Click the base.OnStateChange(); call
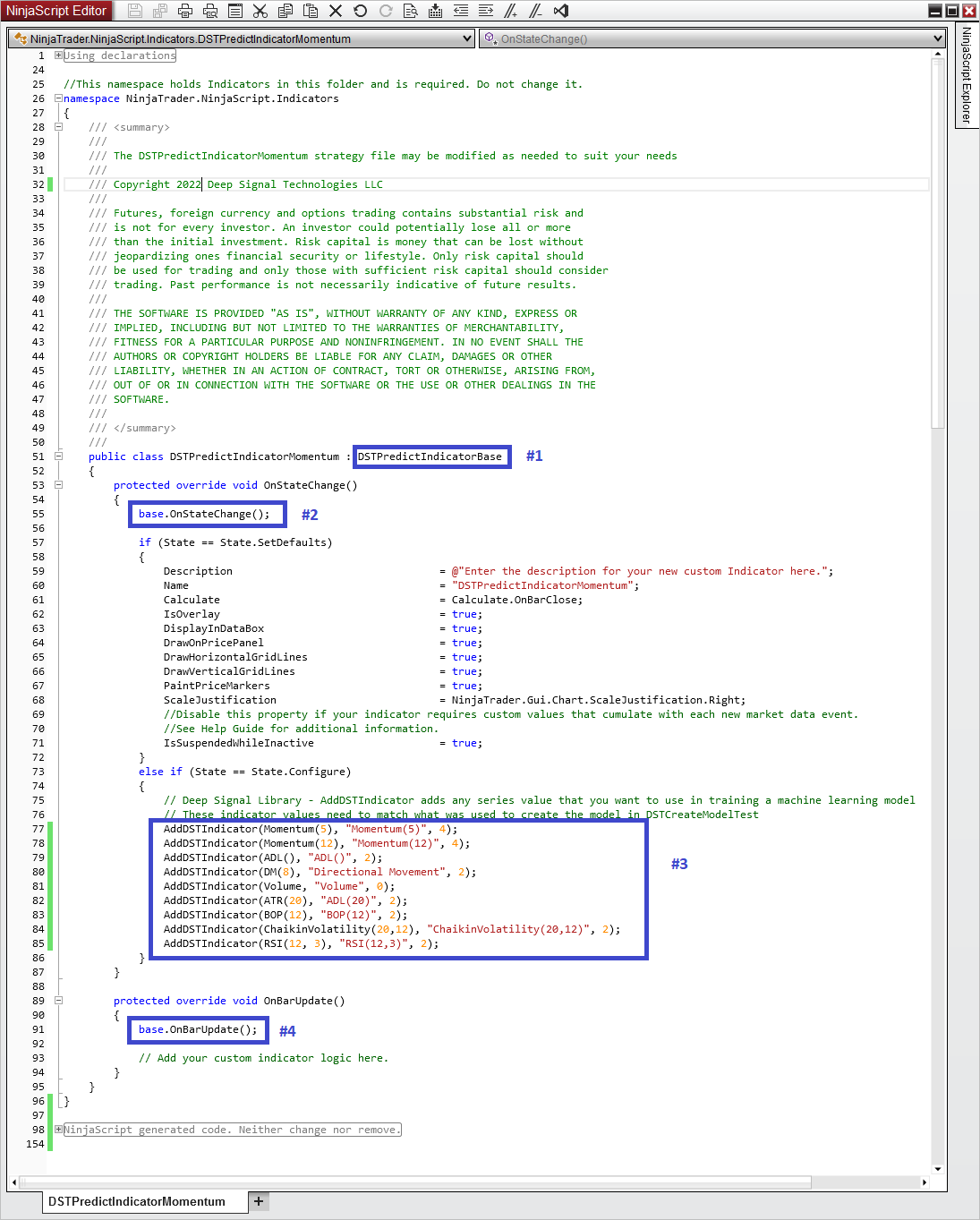Screen dimensions: 980x1220 coord(204,514)
